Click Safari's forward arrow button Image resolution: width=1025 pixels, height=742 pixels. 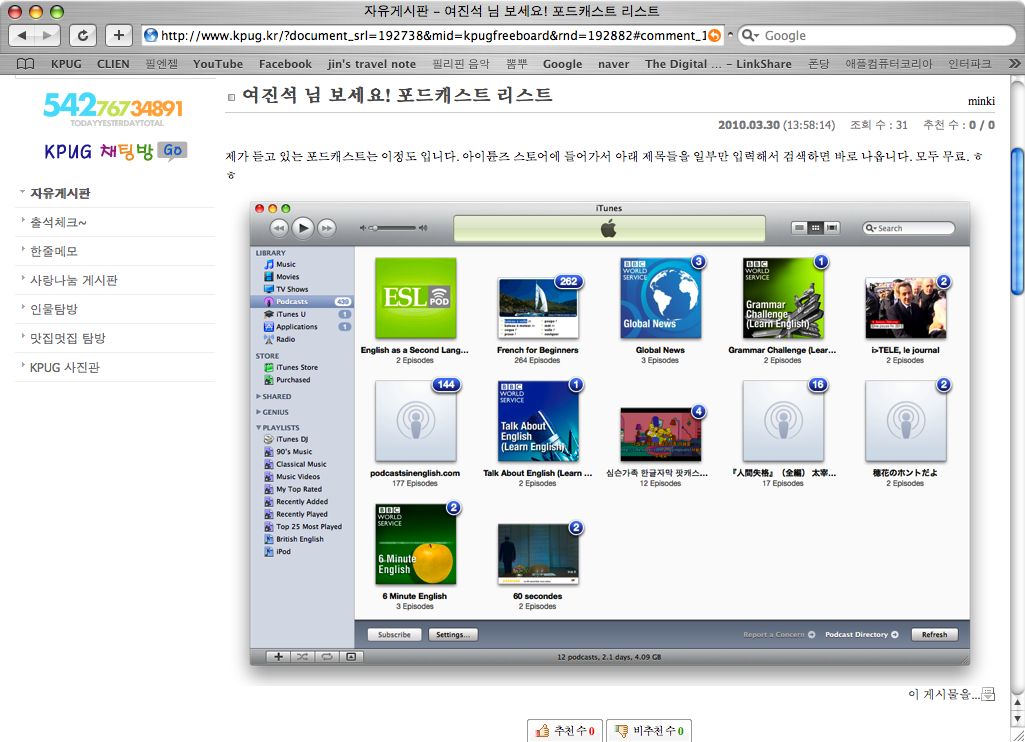tap(48, 35)
